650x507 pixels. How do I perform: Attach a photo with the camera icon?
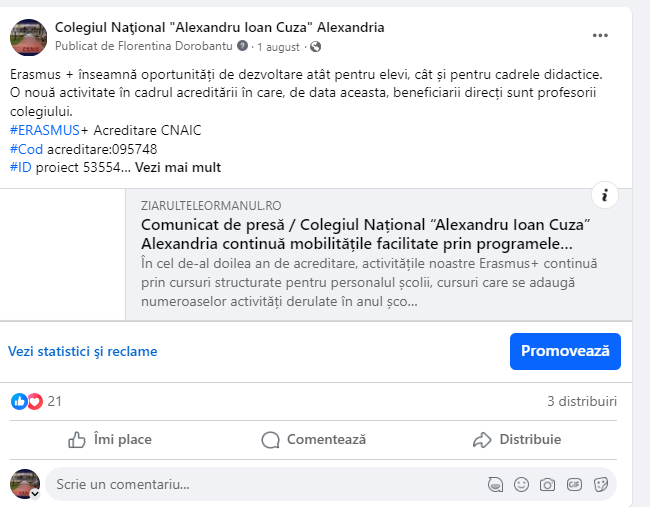[547, 484]
